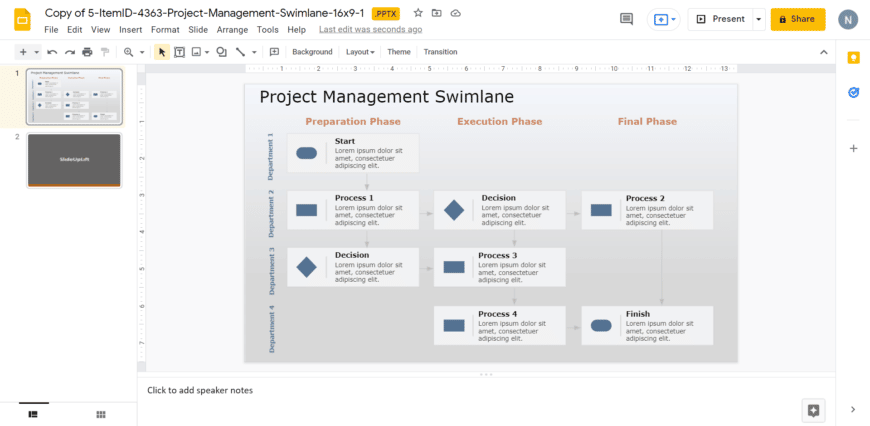Redo the last action
Viewport: 870px width, 426px height.
click(x=70, y=52)
